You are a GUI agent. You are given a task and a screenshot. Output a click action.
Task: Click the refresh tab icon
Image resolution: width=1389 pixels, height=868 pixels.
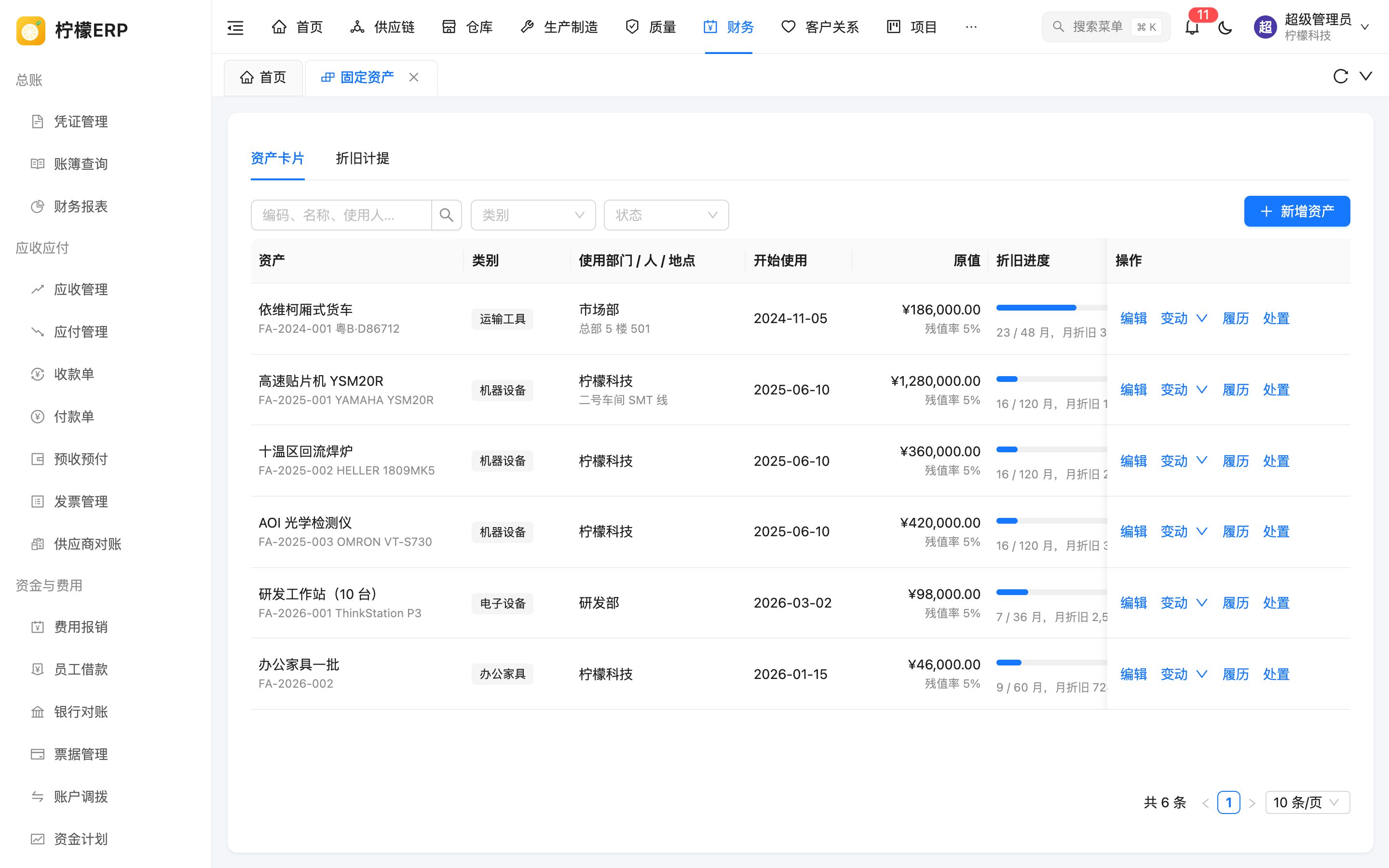pyautogui.click(x=1340, y=76)
